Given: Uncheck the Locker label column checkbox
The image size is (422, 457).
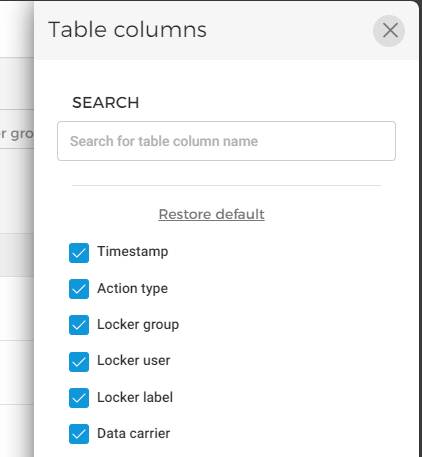Looking at the screenshot, I should tap(79, 398).
